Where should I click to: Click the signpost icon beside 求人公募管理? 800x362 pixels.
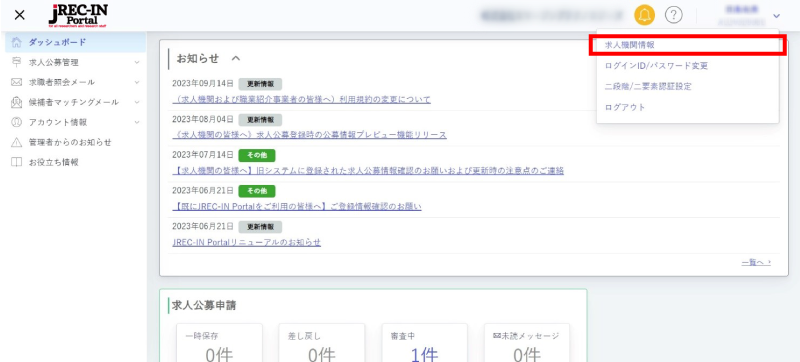click(x=17, y=62)
